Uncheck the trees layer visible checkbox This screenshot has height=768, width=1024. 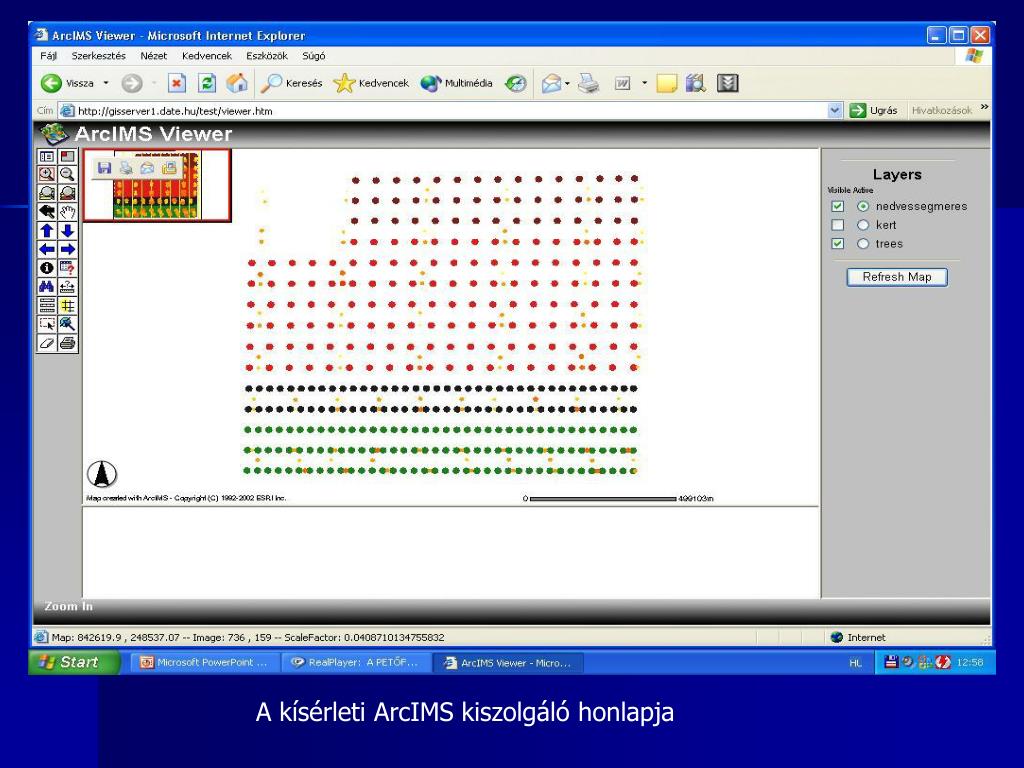coord(838,244)
